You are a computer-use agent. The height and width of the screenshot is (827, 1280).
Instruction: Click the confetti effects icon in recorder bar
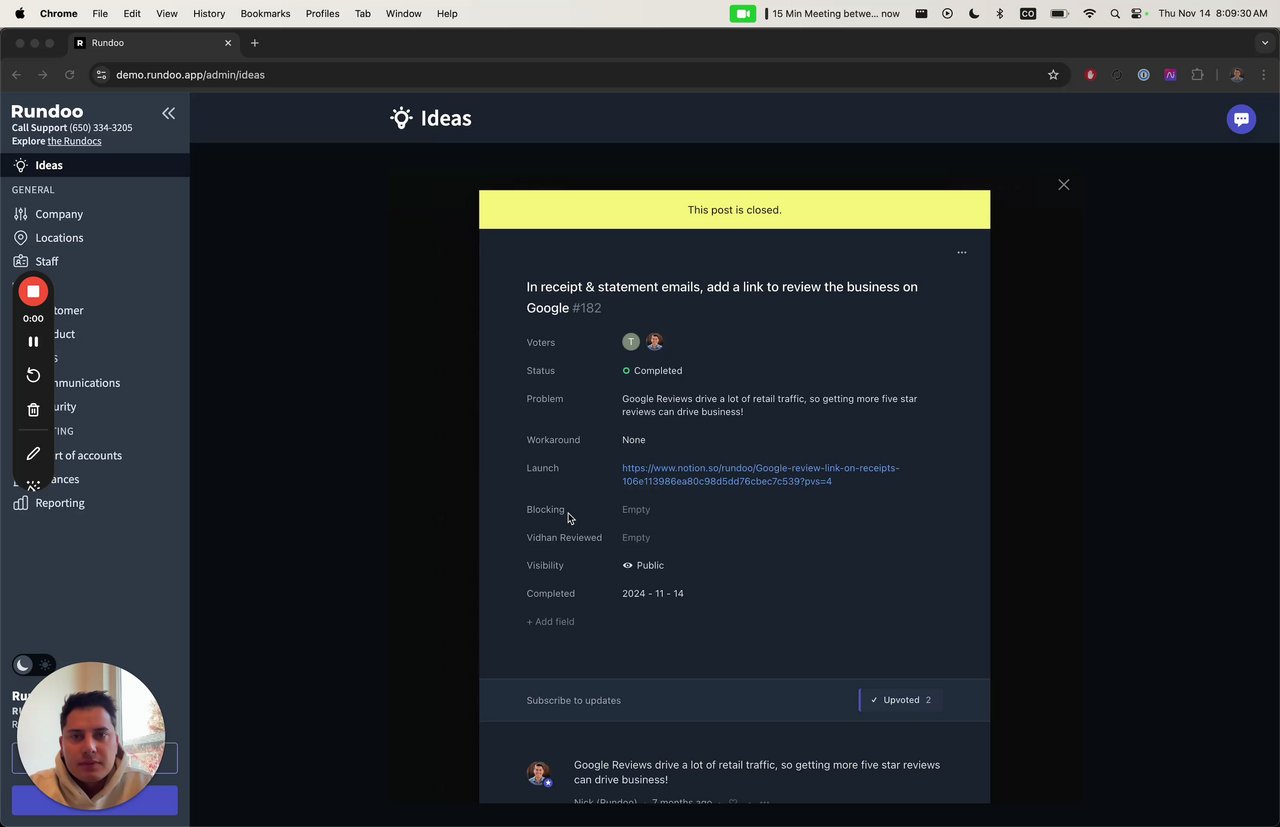tap(33, 485)
